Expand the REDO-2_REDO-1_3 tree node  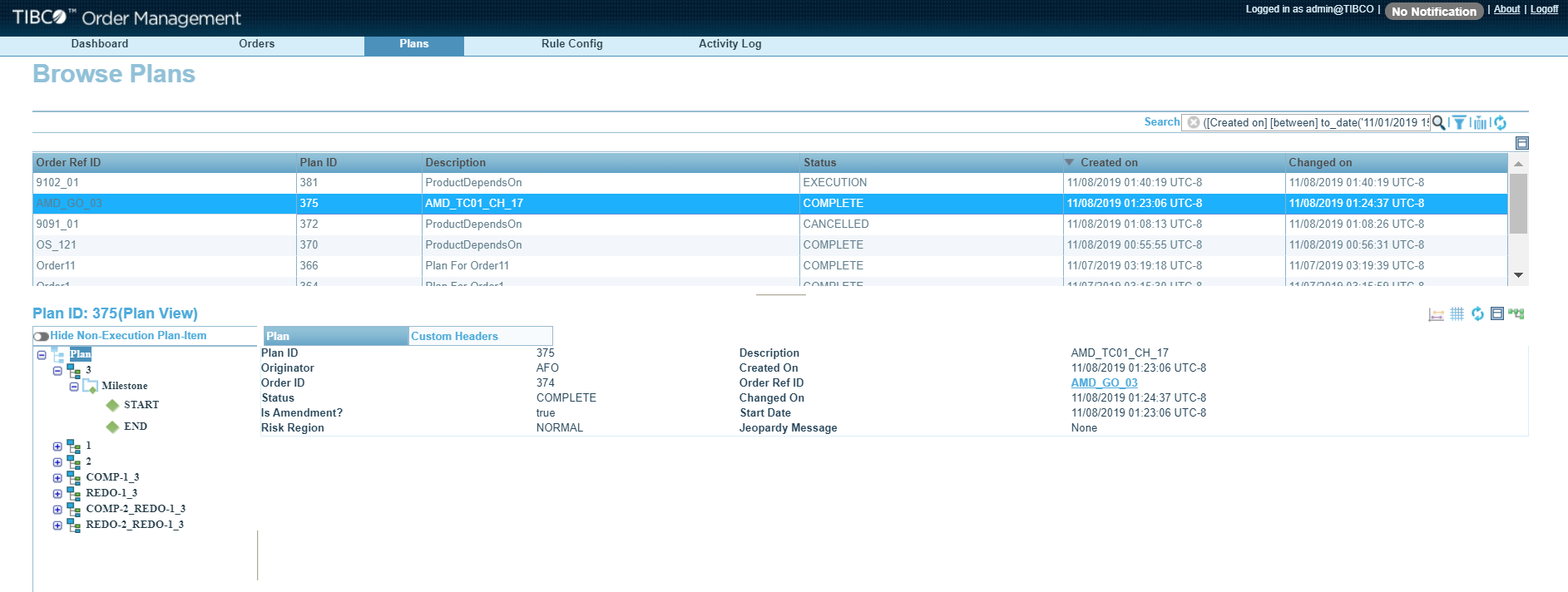(x=57, y=525)
